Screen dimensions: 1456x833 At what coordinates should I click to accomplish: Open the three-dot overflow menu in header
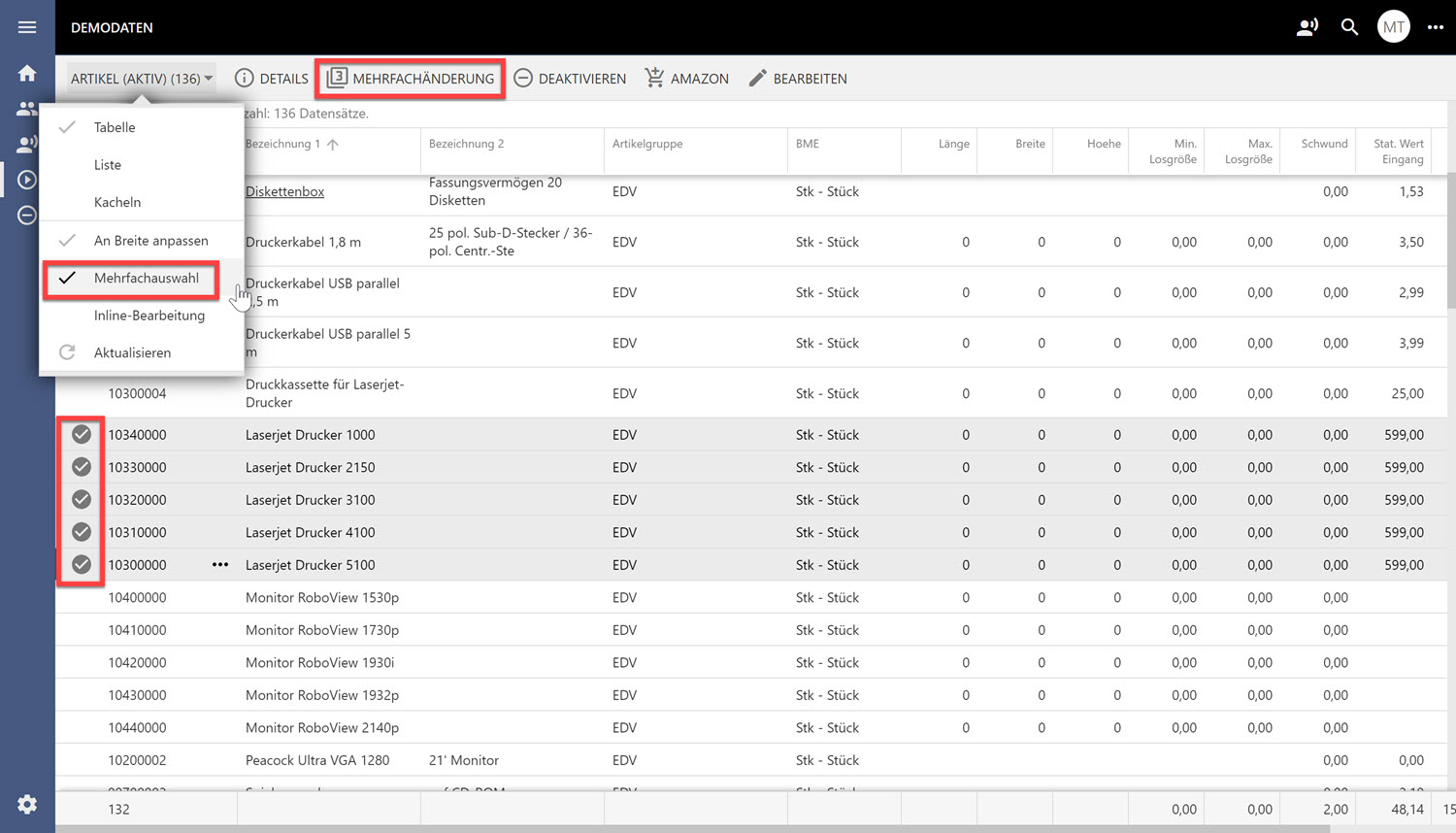[1436, 27]
